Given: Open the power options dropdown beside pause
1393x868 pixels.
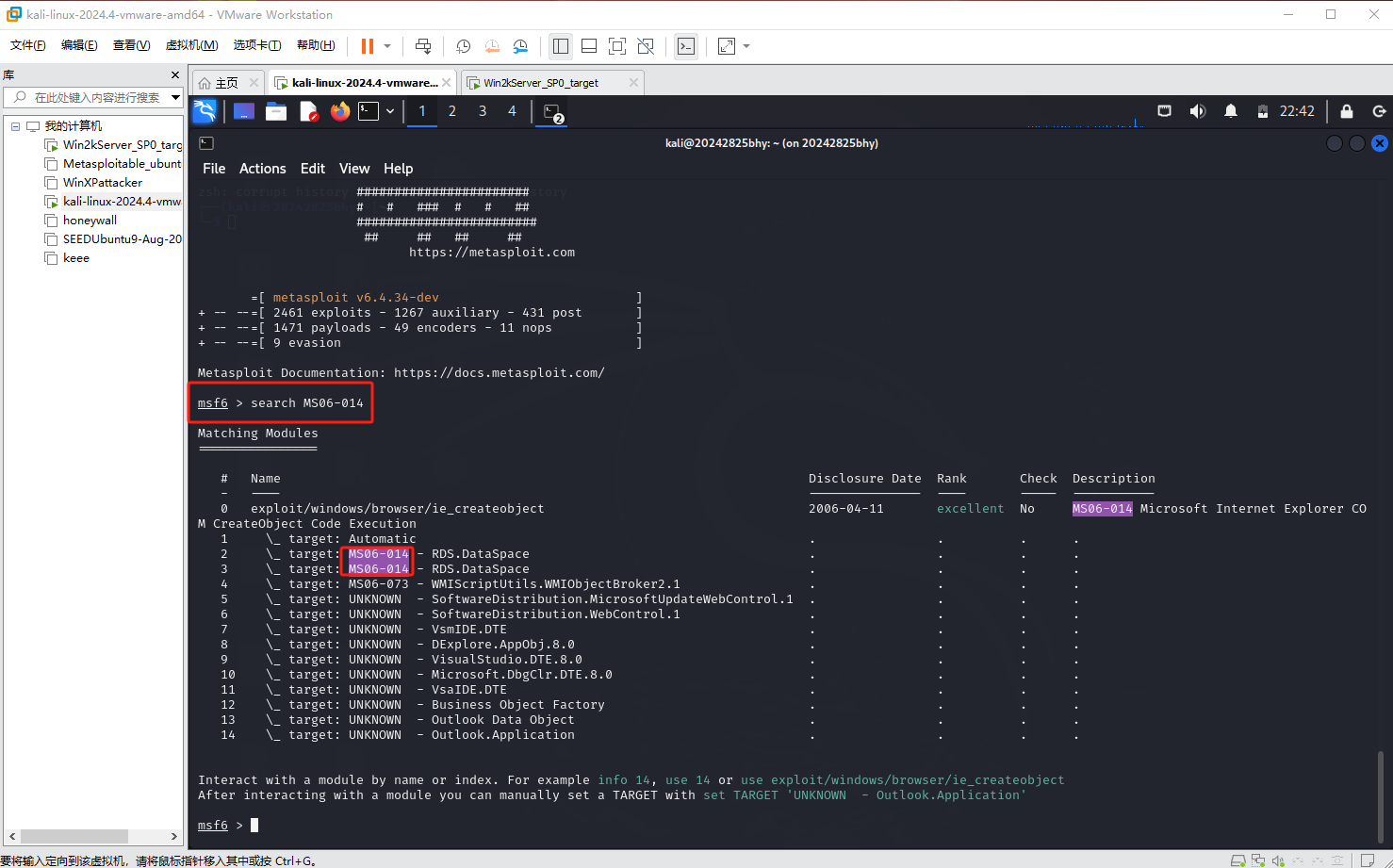Looking at the screenshot, I should coord(387,46).
